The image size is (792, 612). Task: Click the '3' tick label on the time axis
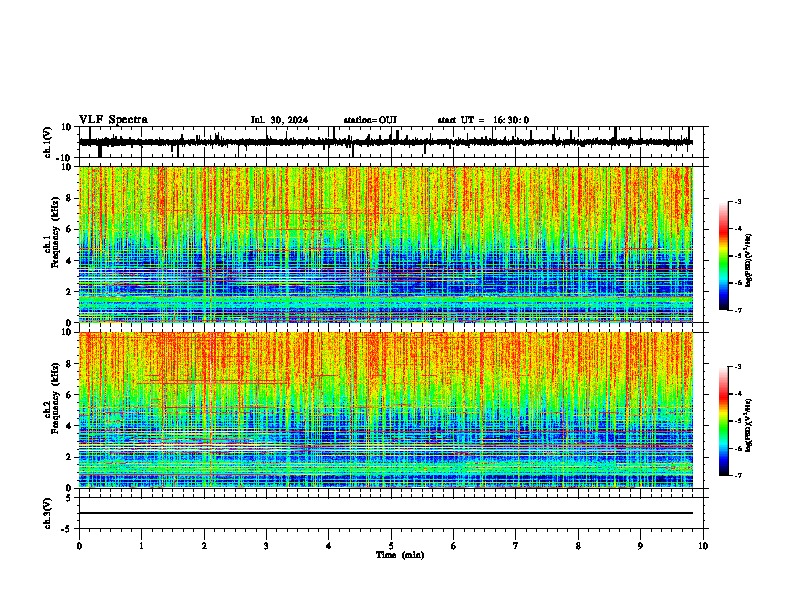click(266, 546)
